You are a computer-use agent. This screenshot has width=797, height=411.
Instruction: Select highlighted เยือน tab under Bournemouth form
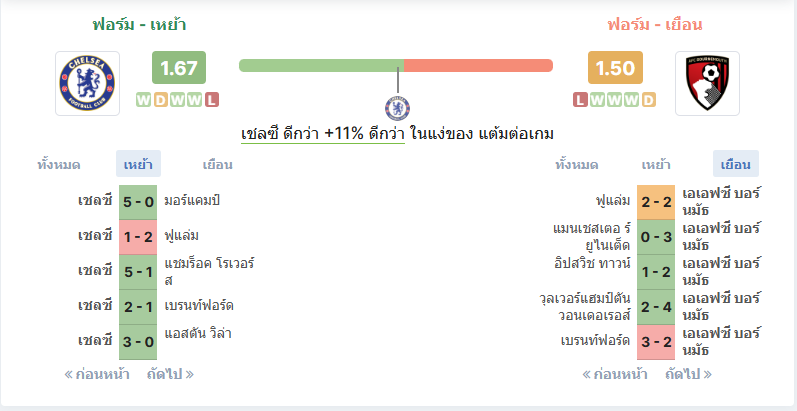coord(735,164)
